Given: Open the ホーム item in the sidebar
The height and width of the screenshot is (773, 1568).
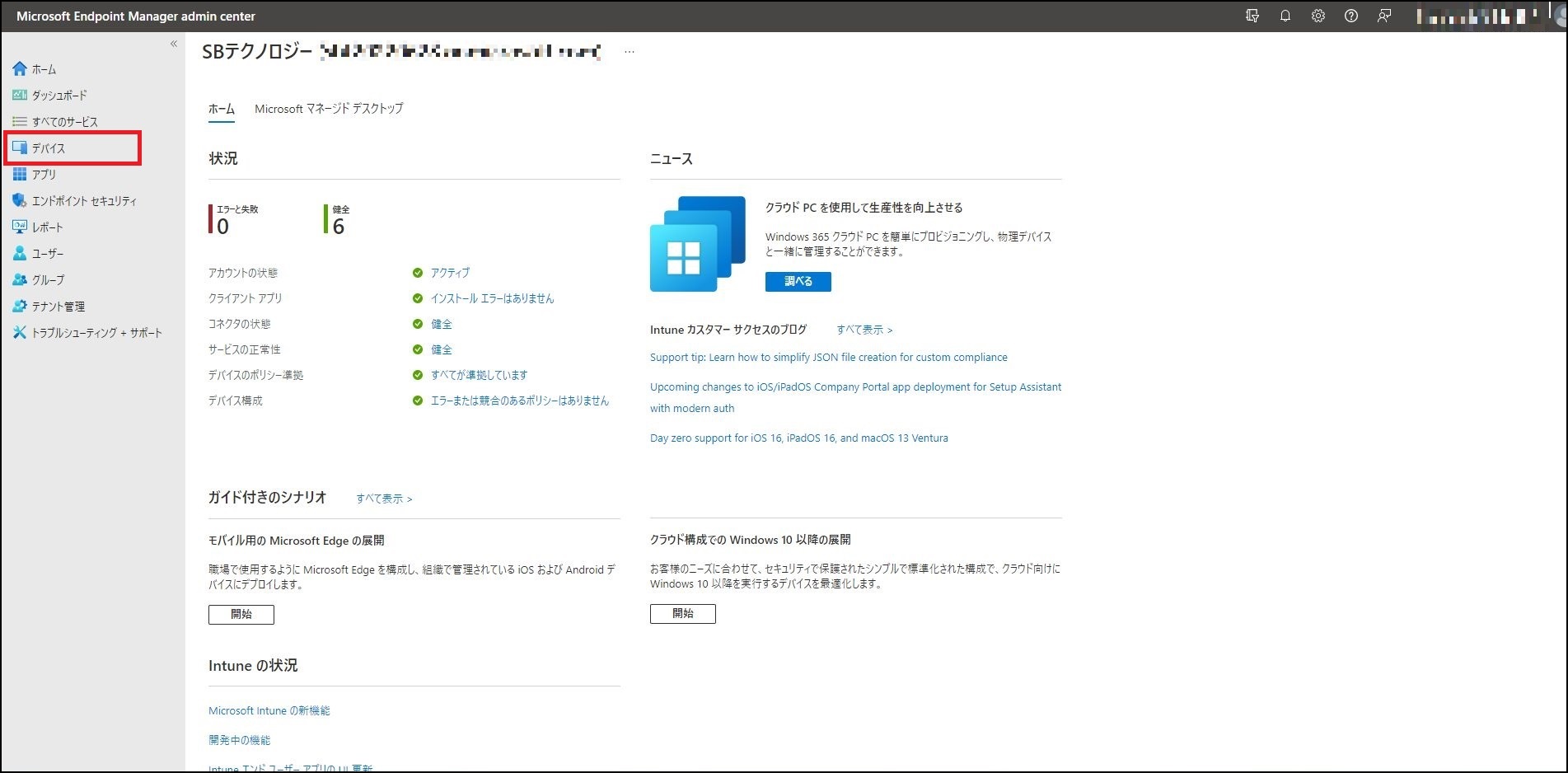Looking at the screenshot, I should click(44, 69).
